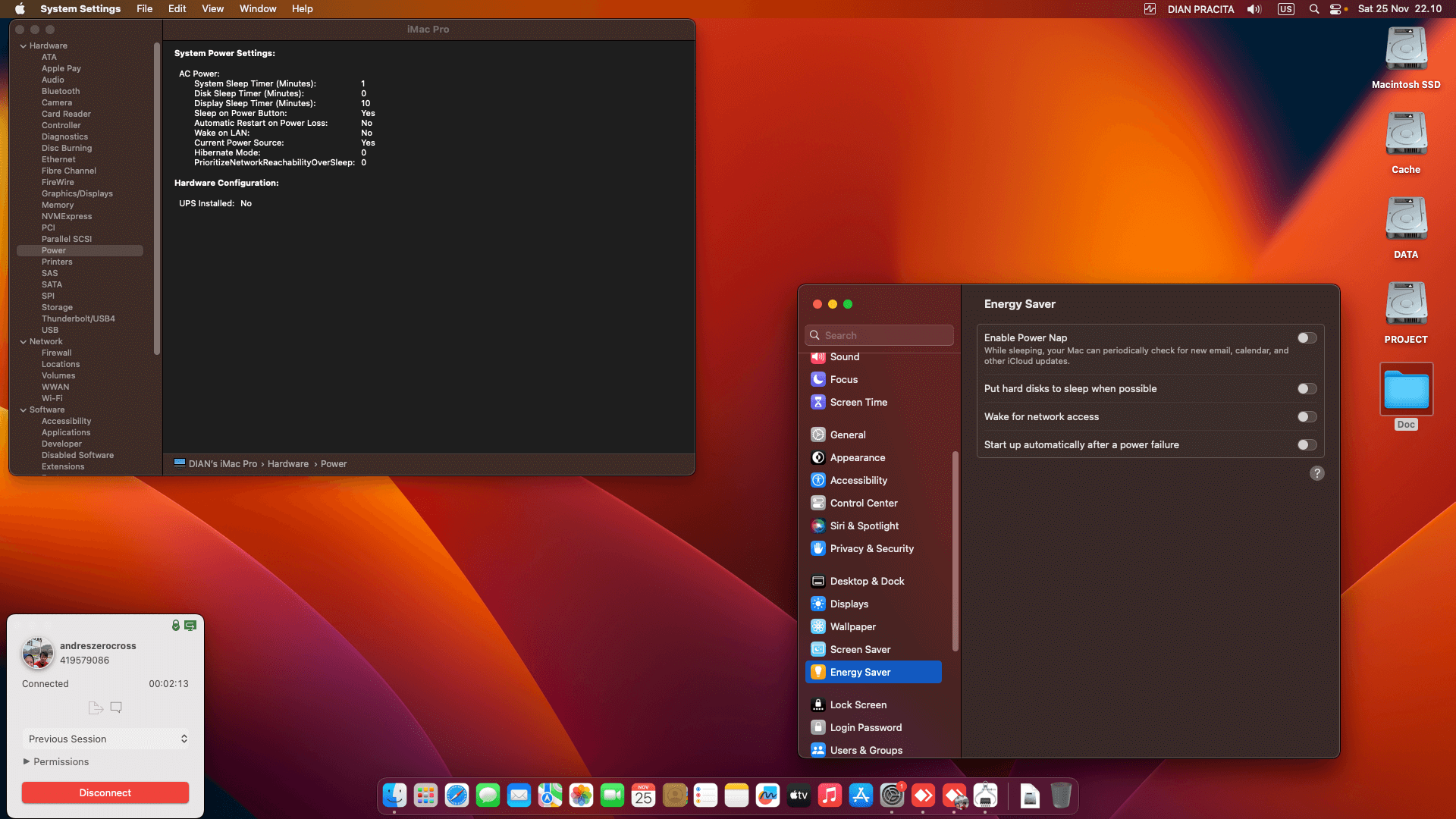Click the AnyDesk file transfer icon
Screen dimensions: 1456x819
[96, 708]
